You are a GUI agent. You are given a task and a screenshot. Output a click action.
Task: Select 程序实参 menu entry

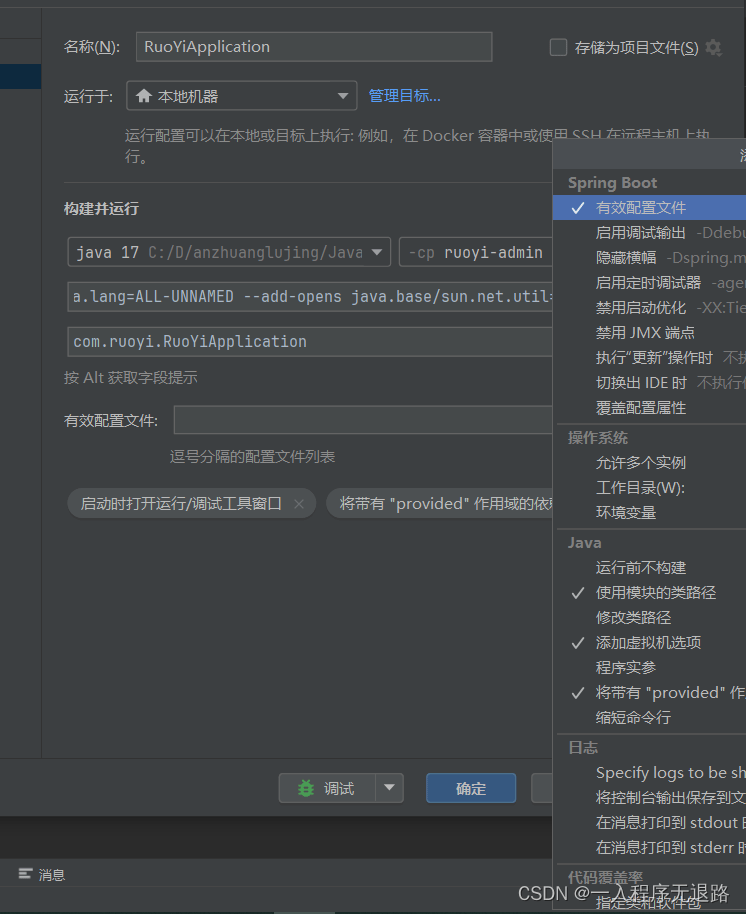click(649, 667)
